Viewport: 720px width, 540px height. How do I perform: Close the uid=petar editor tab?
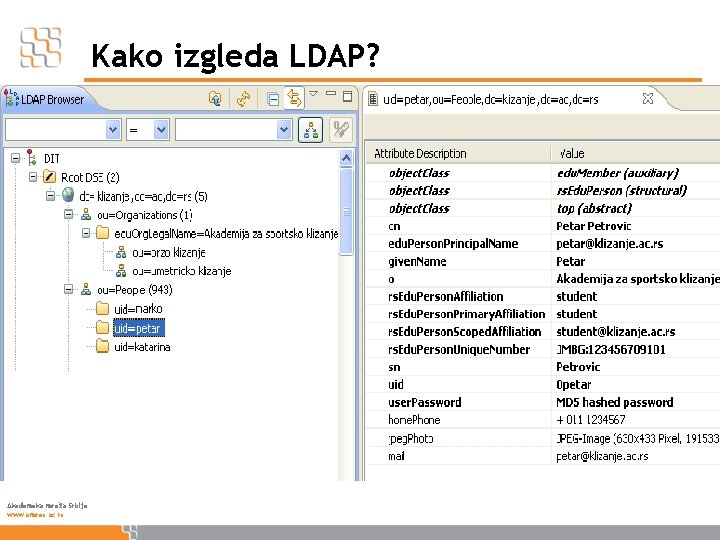click(647, 98)
